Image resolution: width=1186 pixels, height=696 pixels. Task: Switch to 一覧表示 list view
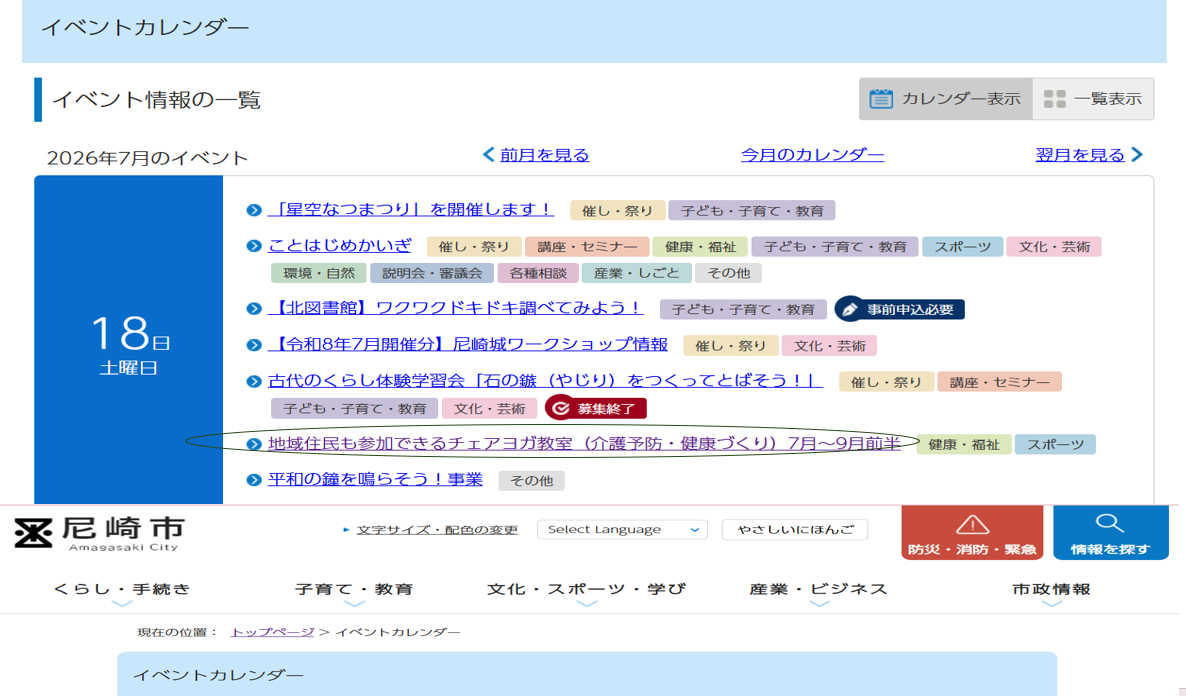click(1093, 99)
